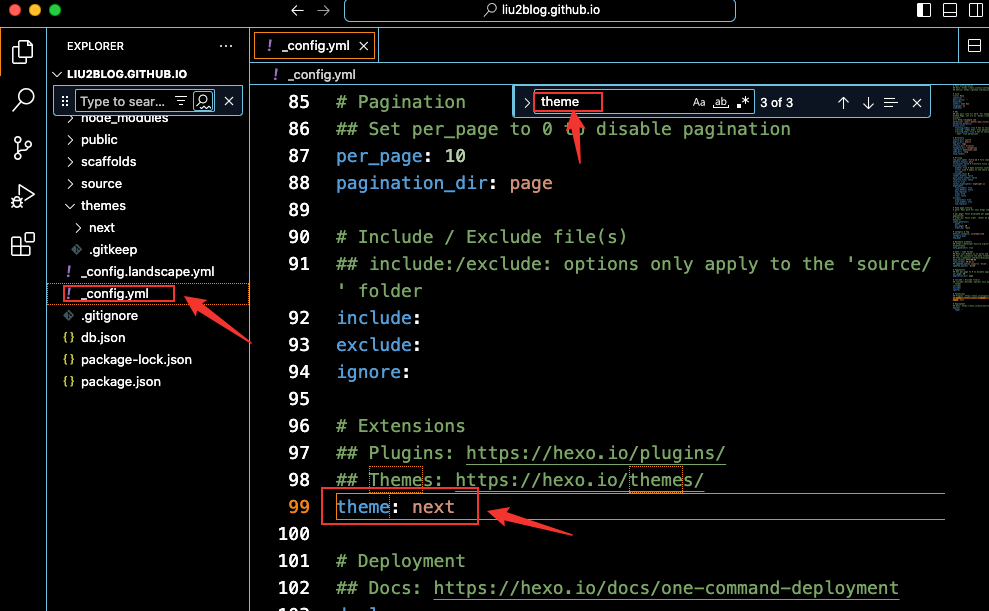The width and height of the screenshot is (989, 611).
Task: Follow the hexo.io plugins link
Action: click(595, 453)
